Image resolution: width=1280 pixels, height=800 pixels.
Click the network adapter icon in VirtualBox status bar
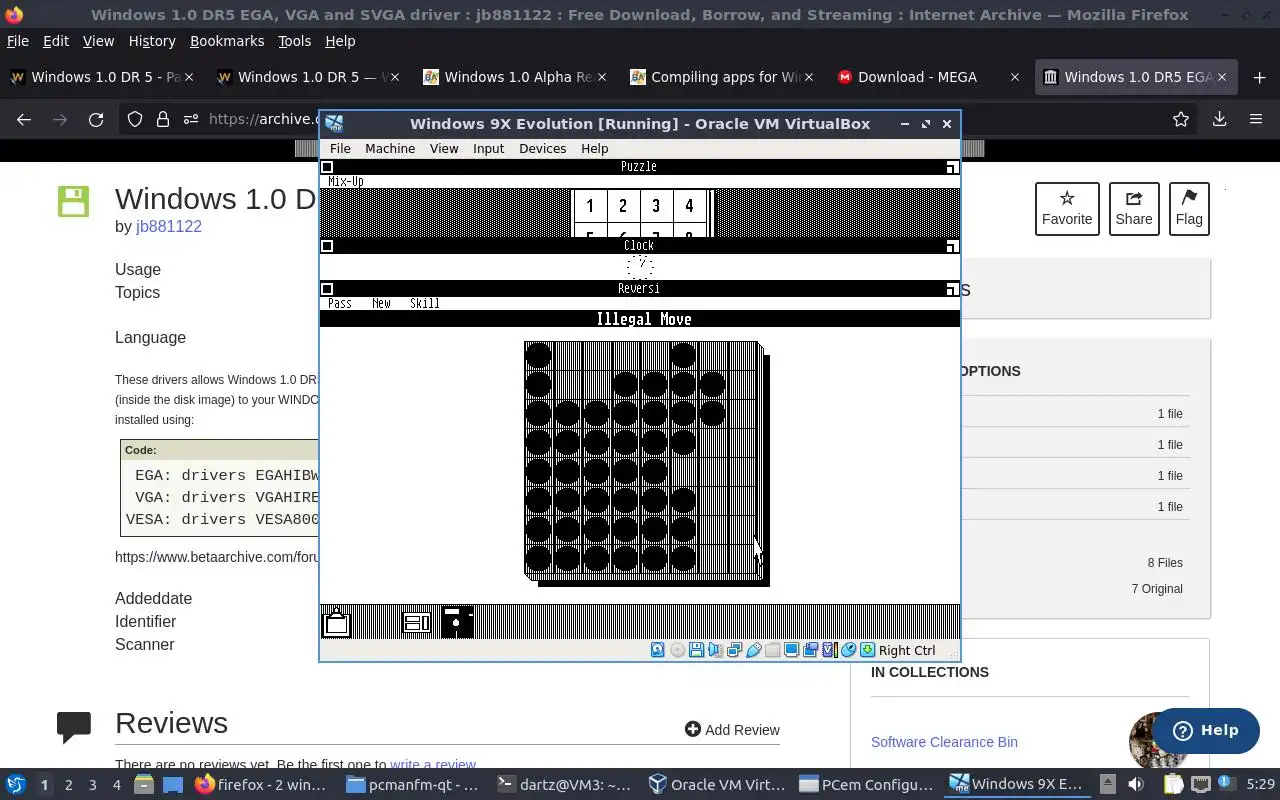[734, 650]
